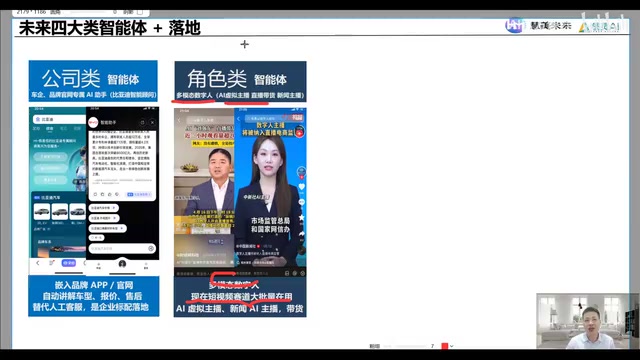Click the third, widest suggestion chip
The height and width of the screenshot is (360, 640).
click(108, 228)
